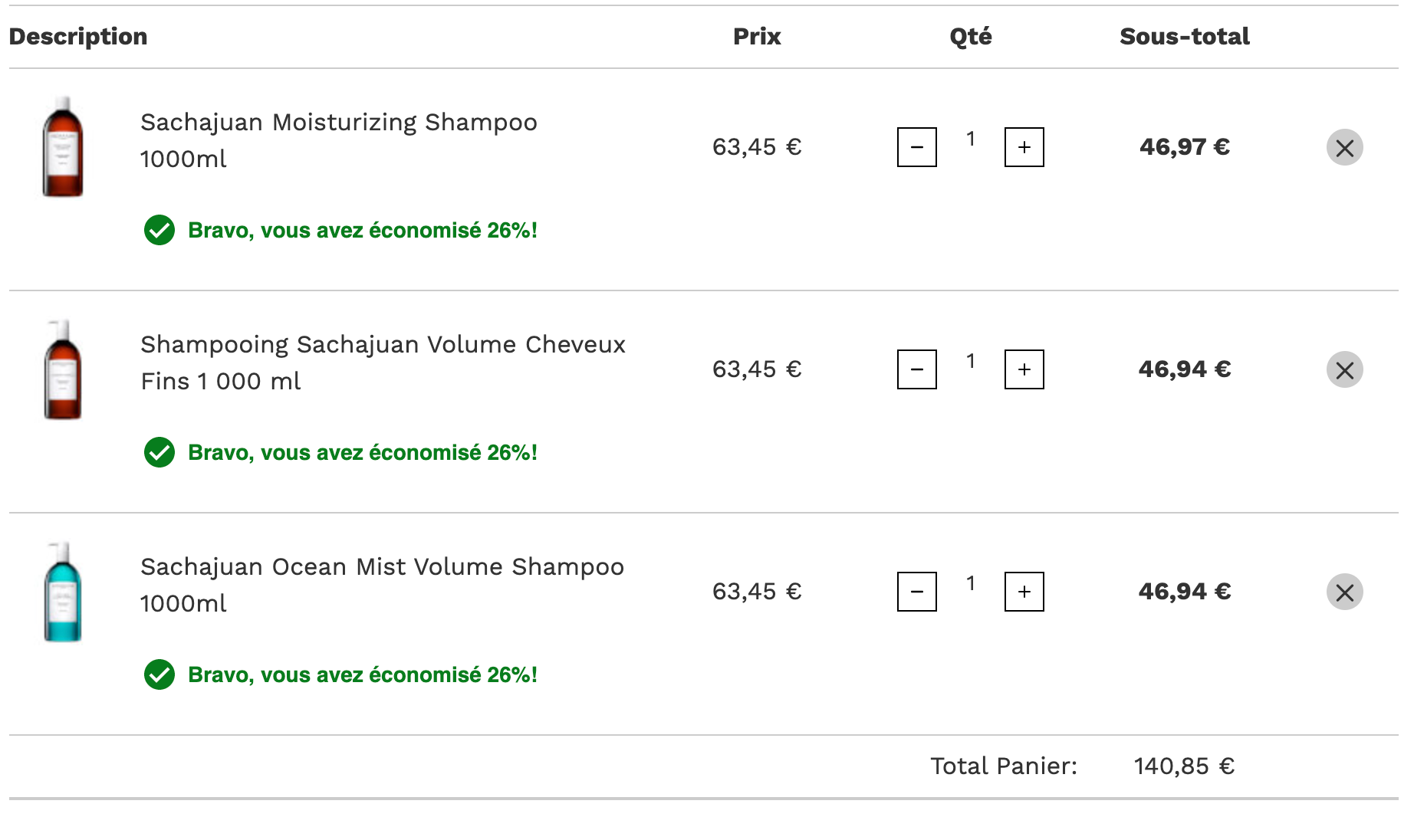The height and width of the screenshot is (840, 1414).
Task: Open Shampooing Sachajuan Volume Cheveux Fins link
Action: click(383, 363)
